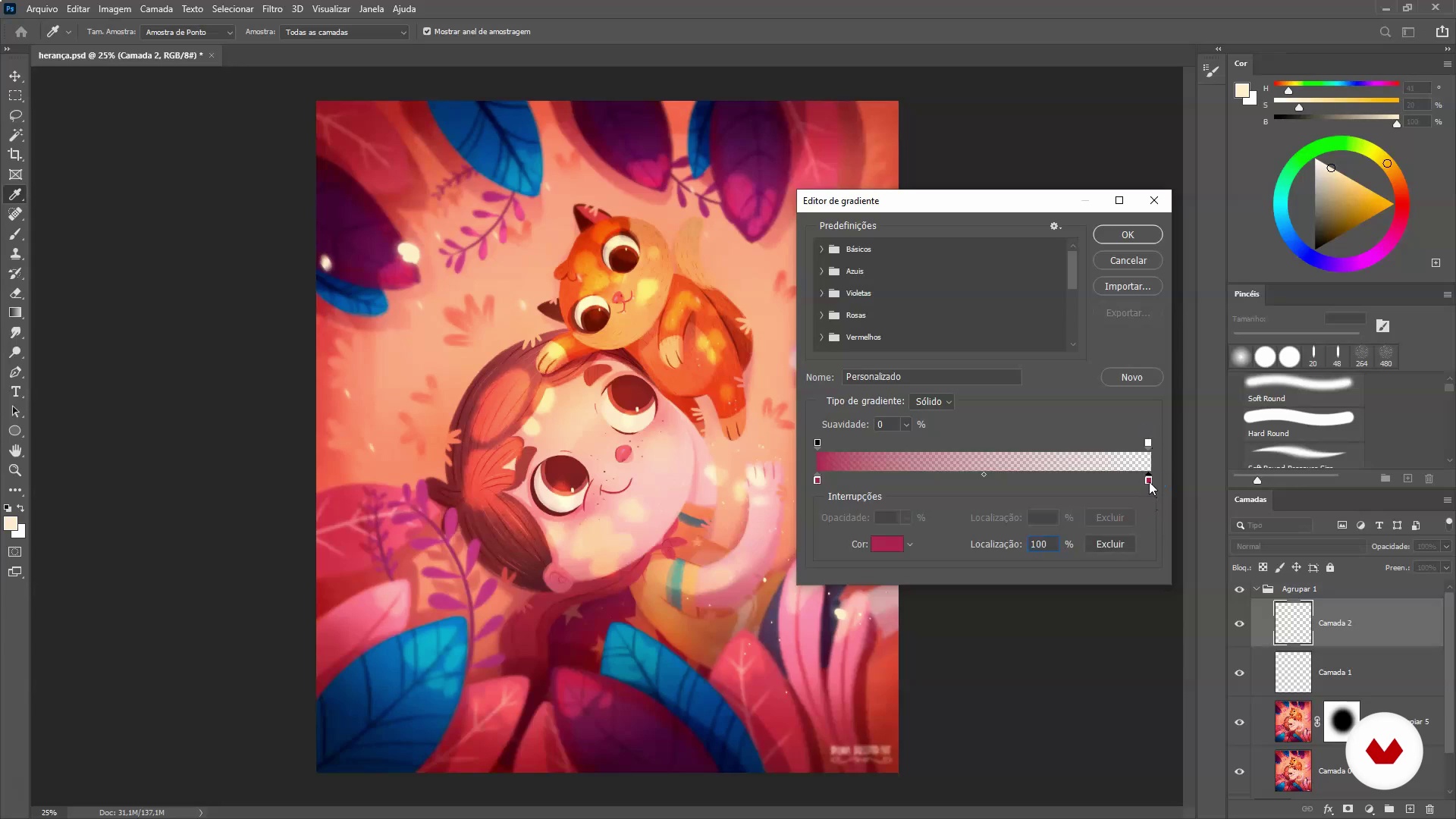Expand the Violetas presets folder
The width and height of the screenshot is (1456, 819).
tap(821, 293)
